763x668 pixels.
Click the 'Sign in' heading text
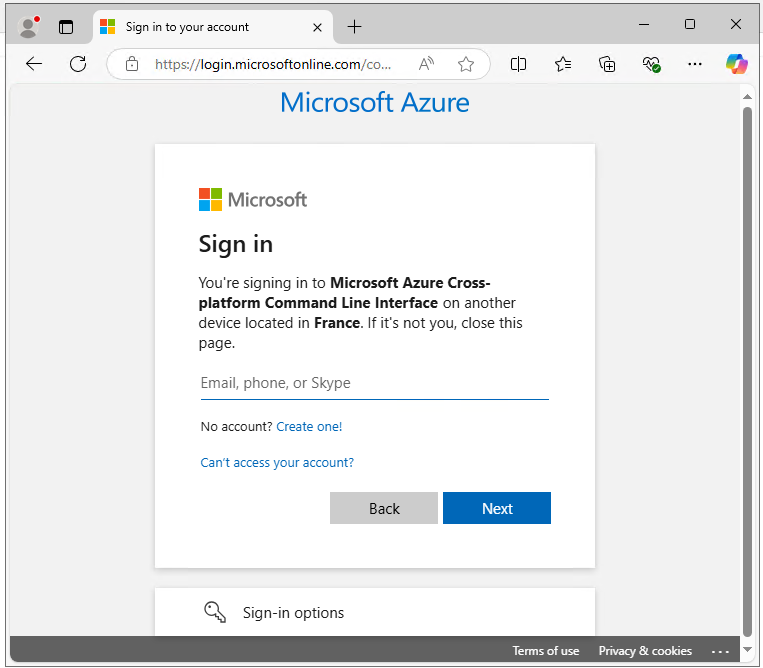tap(236, 244)
